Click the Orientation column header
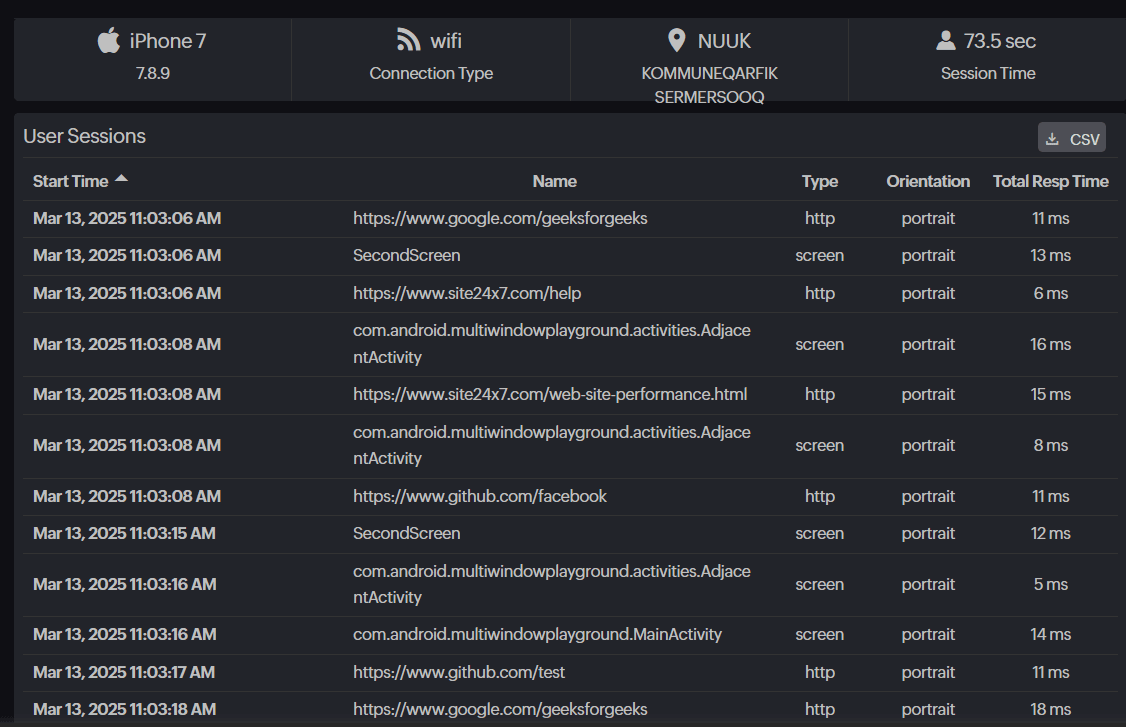 point(928,182)
